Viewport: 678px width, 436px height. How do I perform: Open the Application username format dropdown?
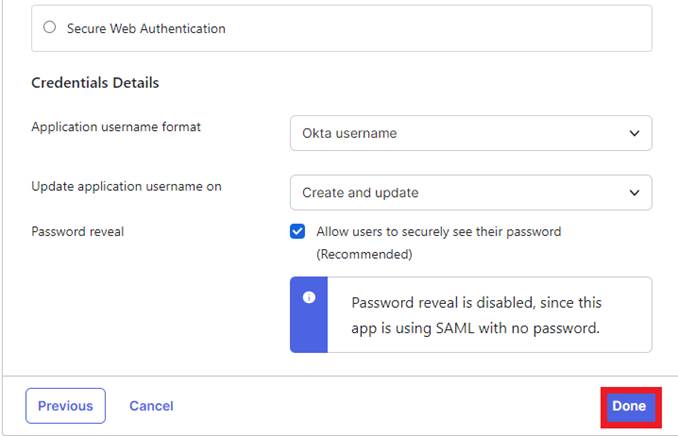click(470, 133)
